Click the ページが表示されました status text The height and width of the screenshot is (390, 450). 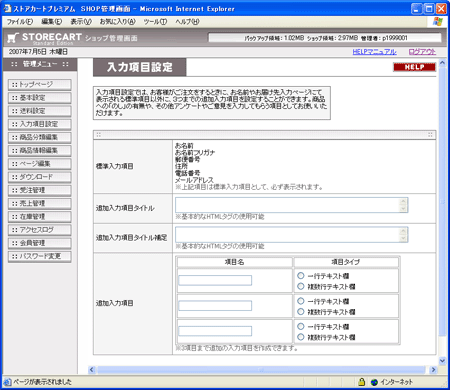(42, 382)
